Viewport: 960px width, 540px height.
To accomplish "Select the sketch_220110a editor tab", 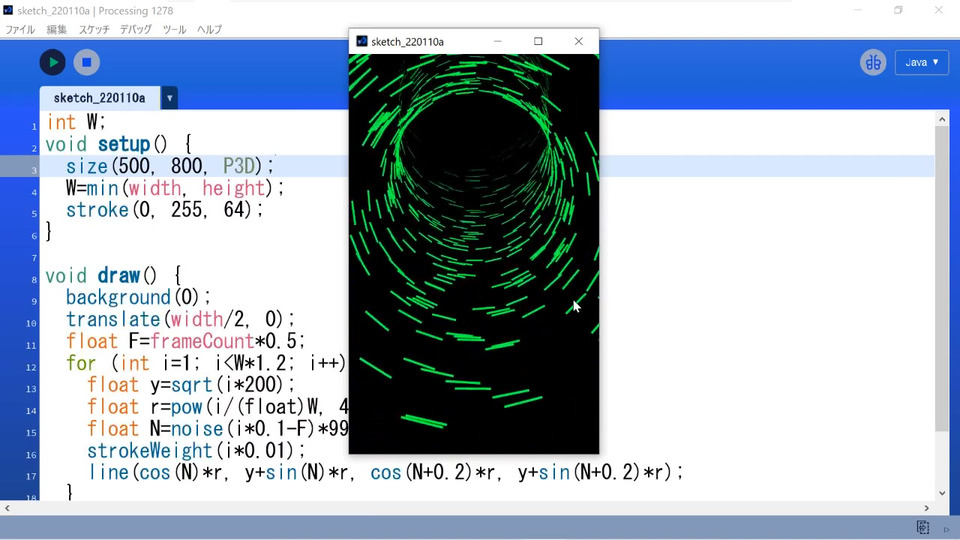I will pyautogui.click(x=100, y=98).
